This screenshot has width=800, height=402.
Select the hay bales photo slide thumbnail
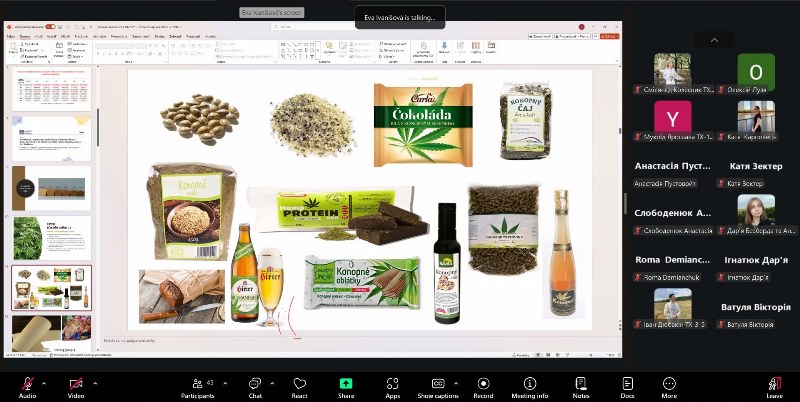click(x=52, y=188)
